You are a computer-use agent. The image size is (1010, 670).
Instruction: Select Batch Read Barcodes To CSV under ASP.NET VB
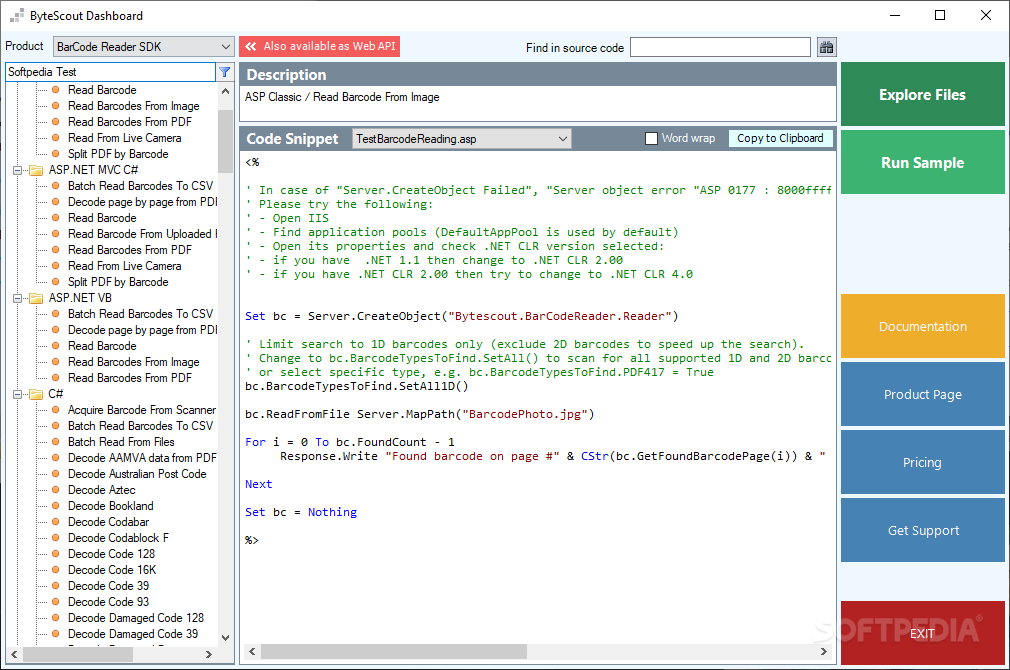point(140,314)
